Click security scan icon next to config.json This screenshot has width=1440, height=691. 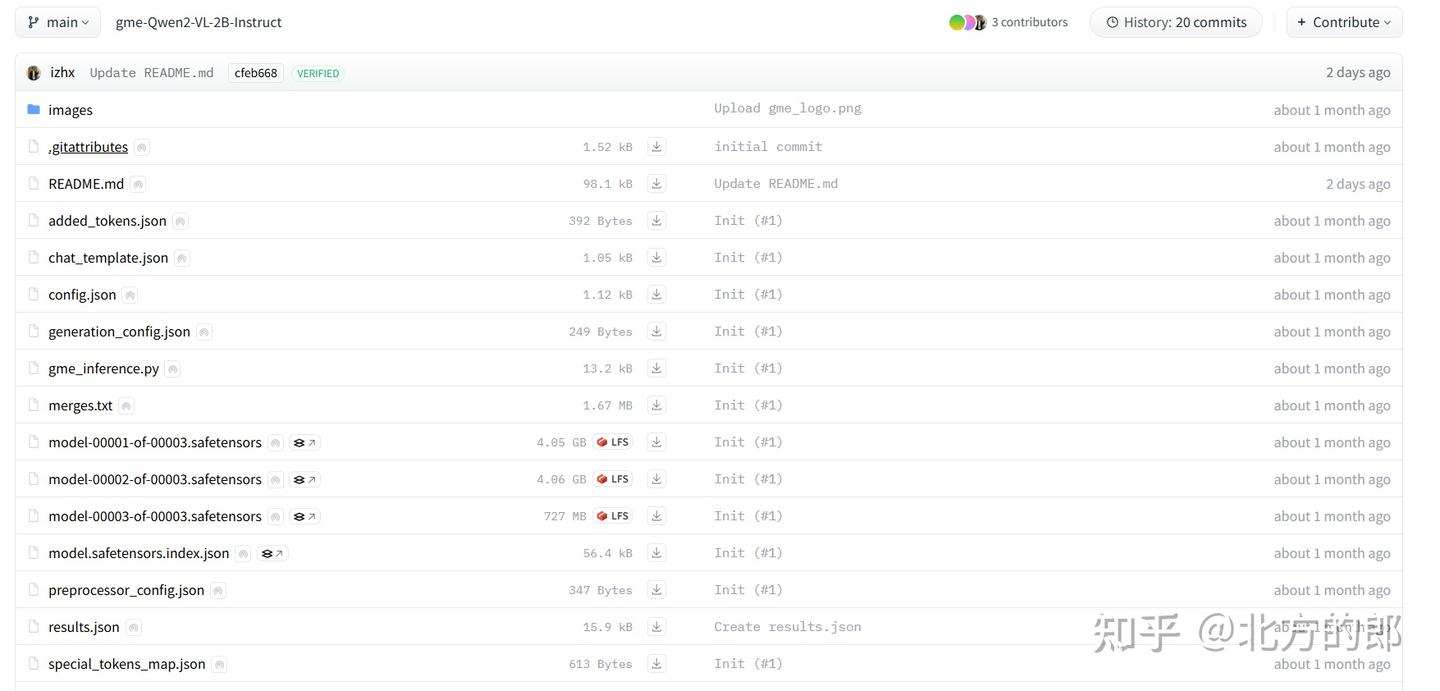(x=130, y=295)
